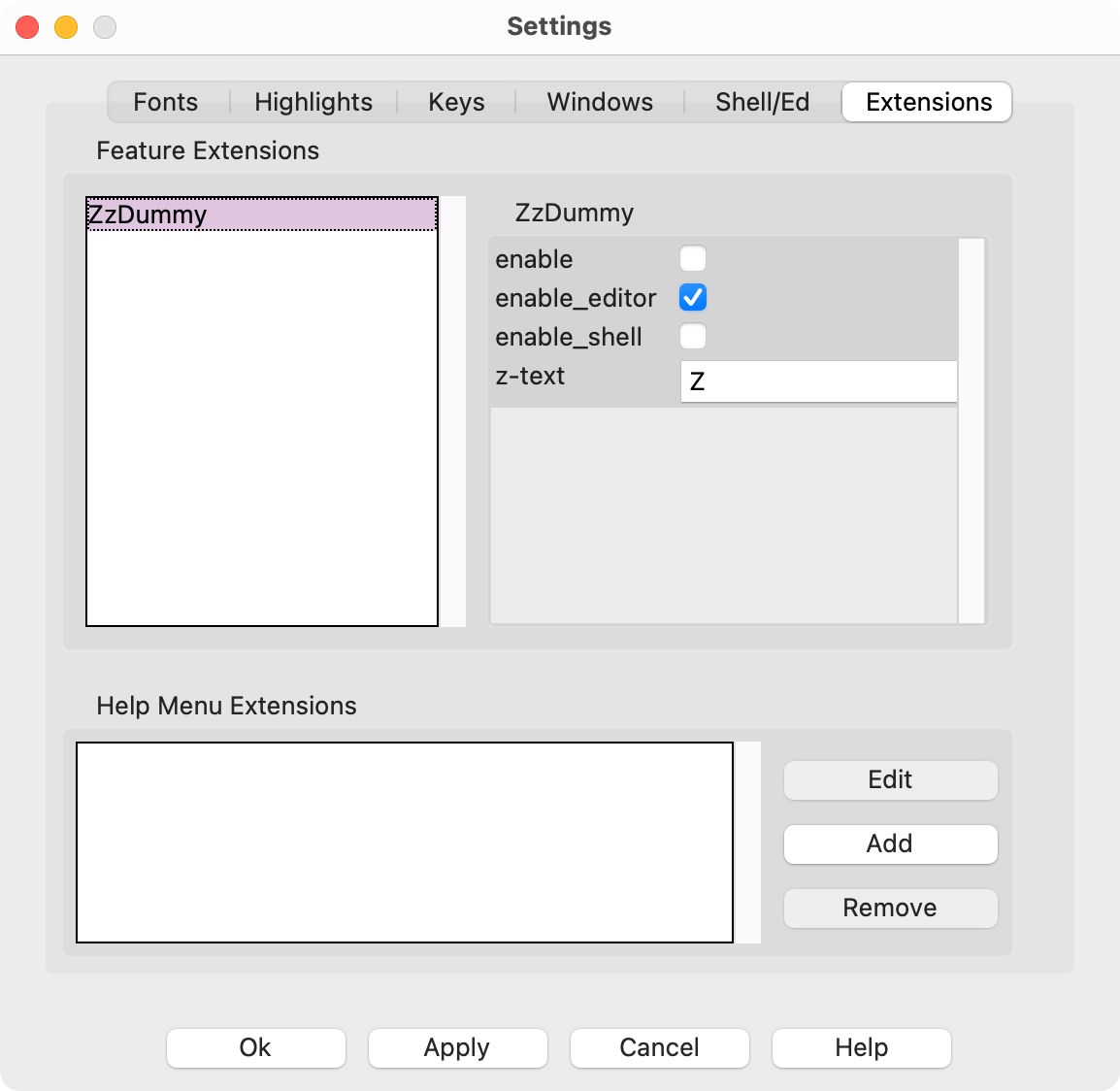Screen dimensions: 1120x1091
Task: Confirm settings with the Ok button
Action: tap(255, 1047)
